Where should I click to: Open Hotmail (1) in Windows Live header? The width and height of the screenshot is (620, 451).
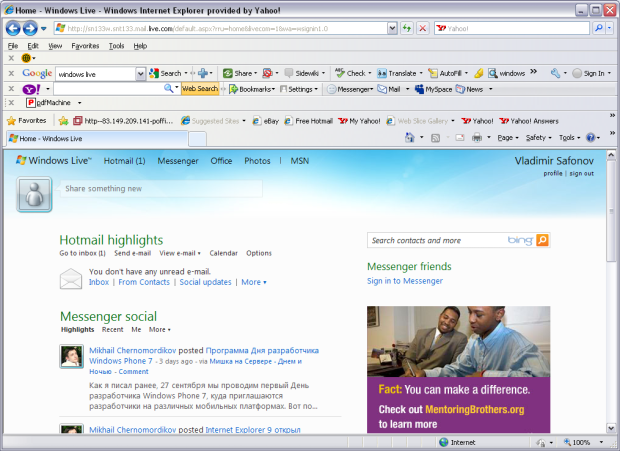[x=125, y=161]
